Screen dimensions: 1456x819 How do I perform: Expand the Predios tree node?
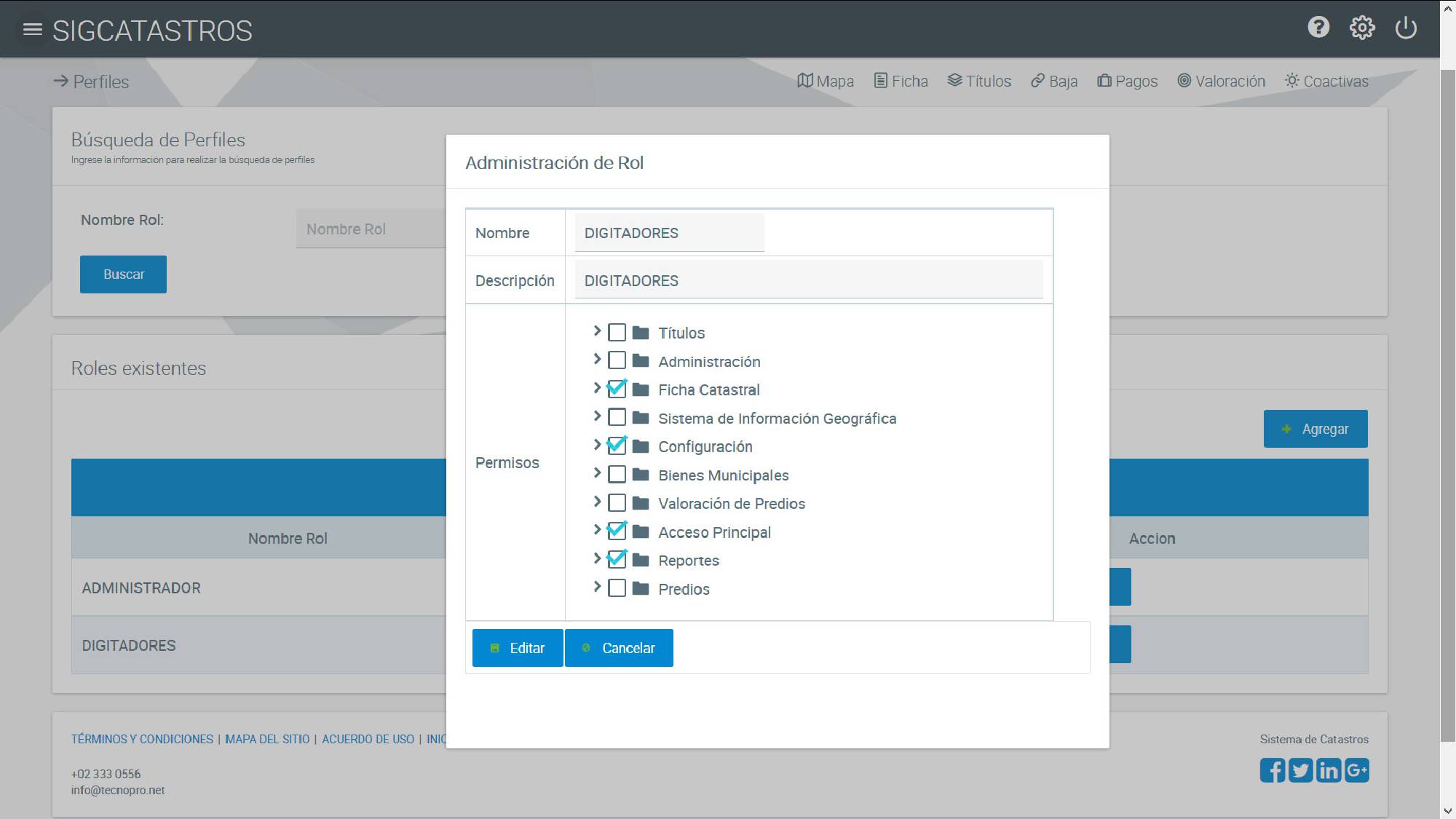click(597, 587)
